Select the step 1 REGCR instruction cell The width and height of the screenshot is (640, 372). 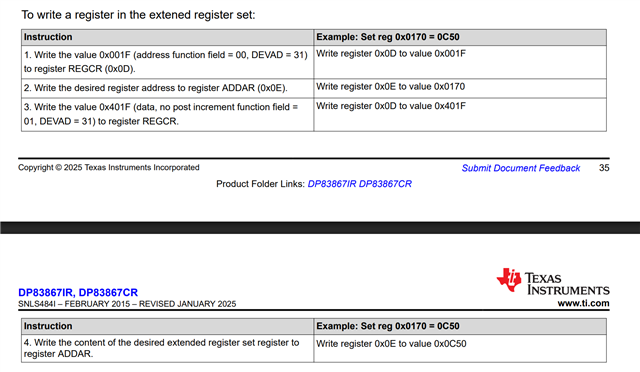tap(167, 62)
